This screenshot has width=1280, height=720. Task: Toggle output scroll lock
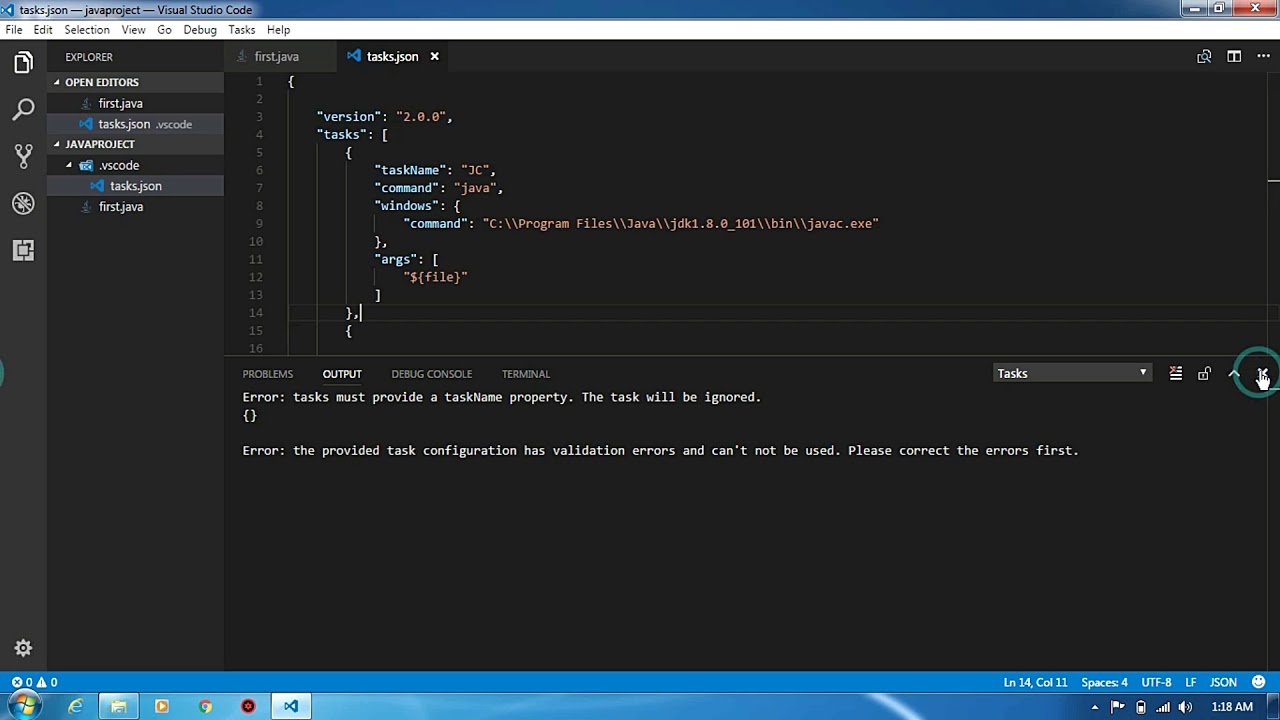(1204, 374)
